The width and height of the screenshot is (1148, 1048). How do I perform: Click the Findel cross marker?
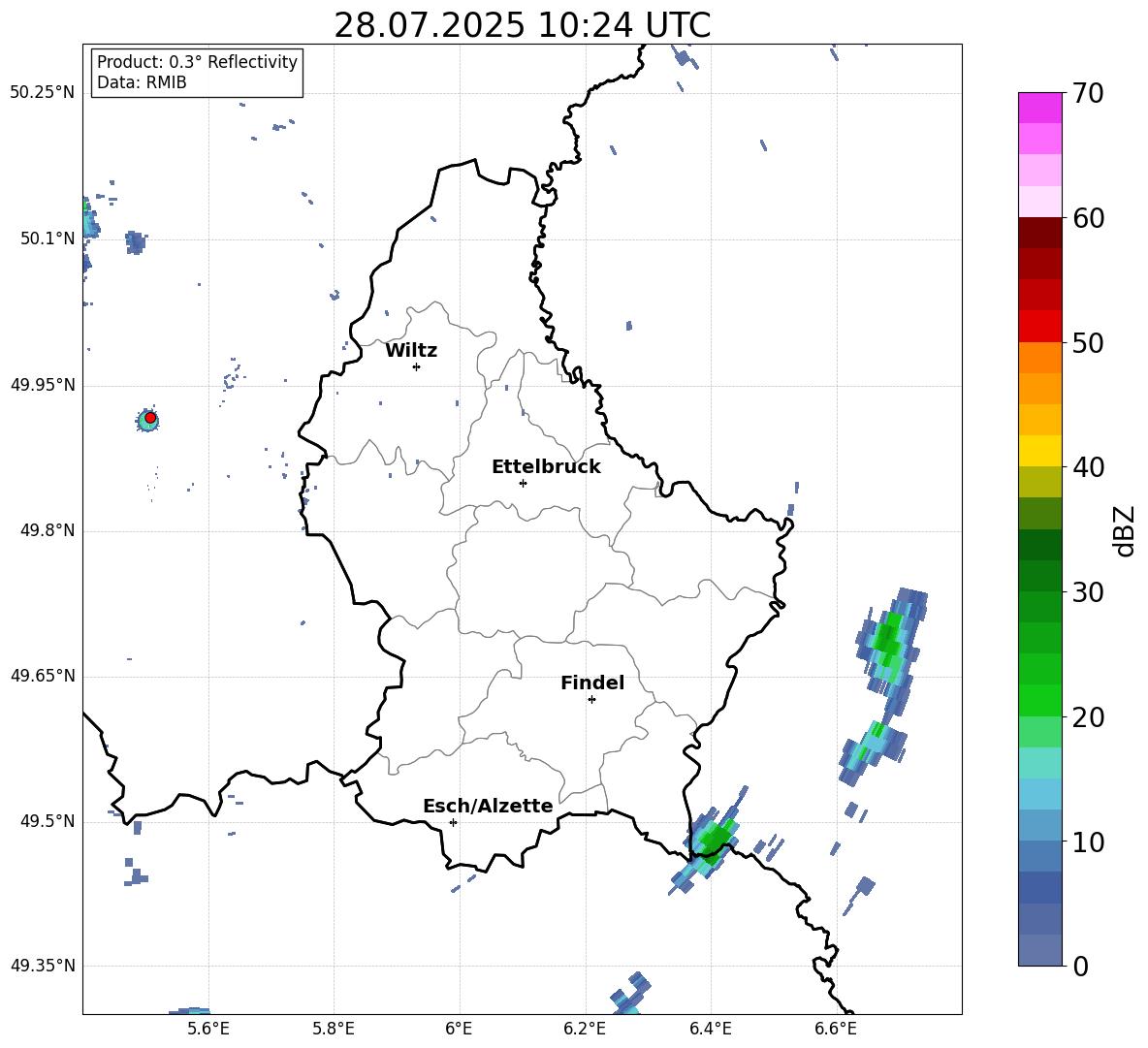591,700
